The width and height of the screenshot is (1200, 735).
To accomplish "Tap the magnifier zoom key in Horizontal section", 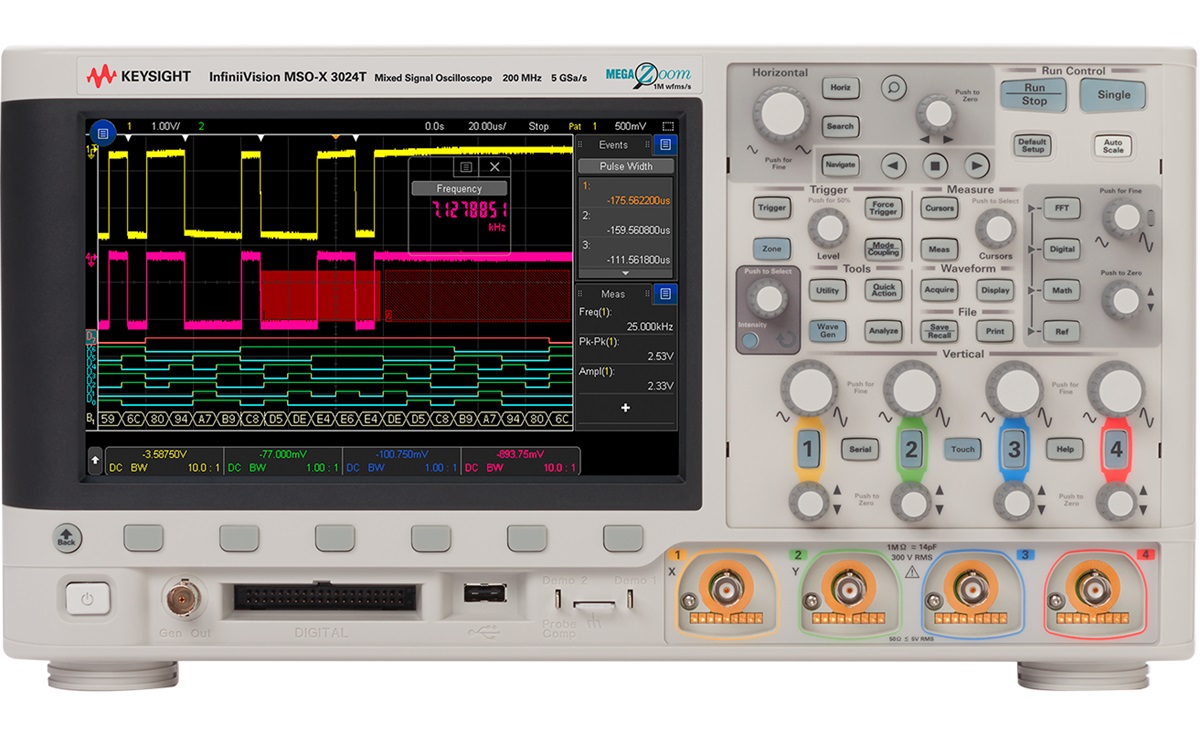I will pyautogui.click(x=893, y=87).
